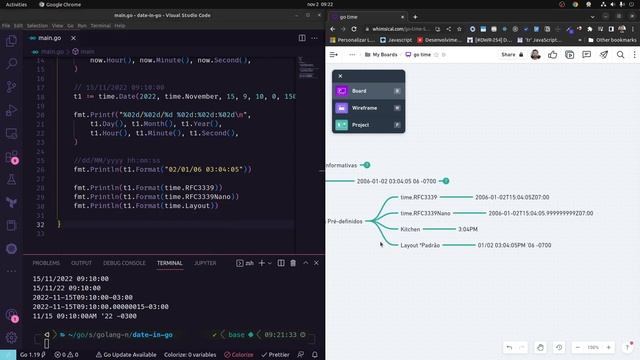640x360 pixels.
Task: Select Project in the popup menu
Action: pos(369,125)
